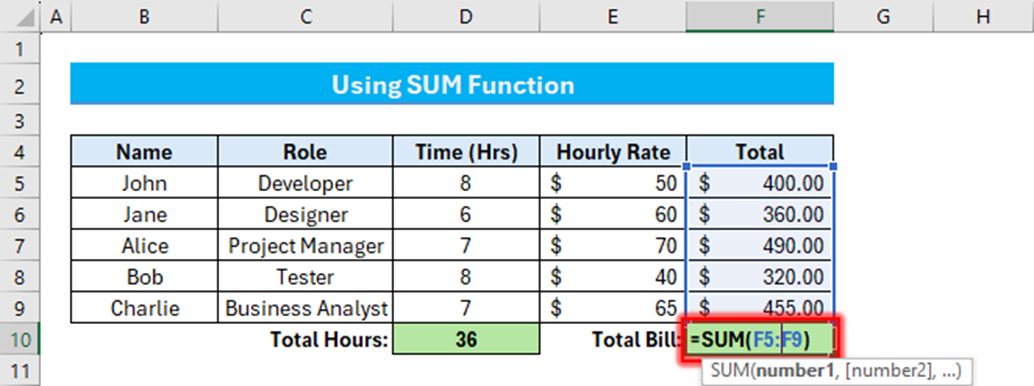Image resolution: width=1034 pixels, height=386 pixels.
Task: Select the cell containing Jane
Action: [x=144, y=214]
